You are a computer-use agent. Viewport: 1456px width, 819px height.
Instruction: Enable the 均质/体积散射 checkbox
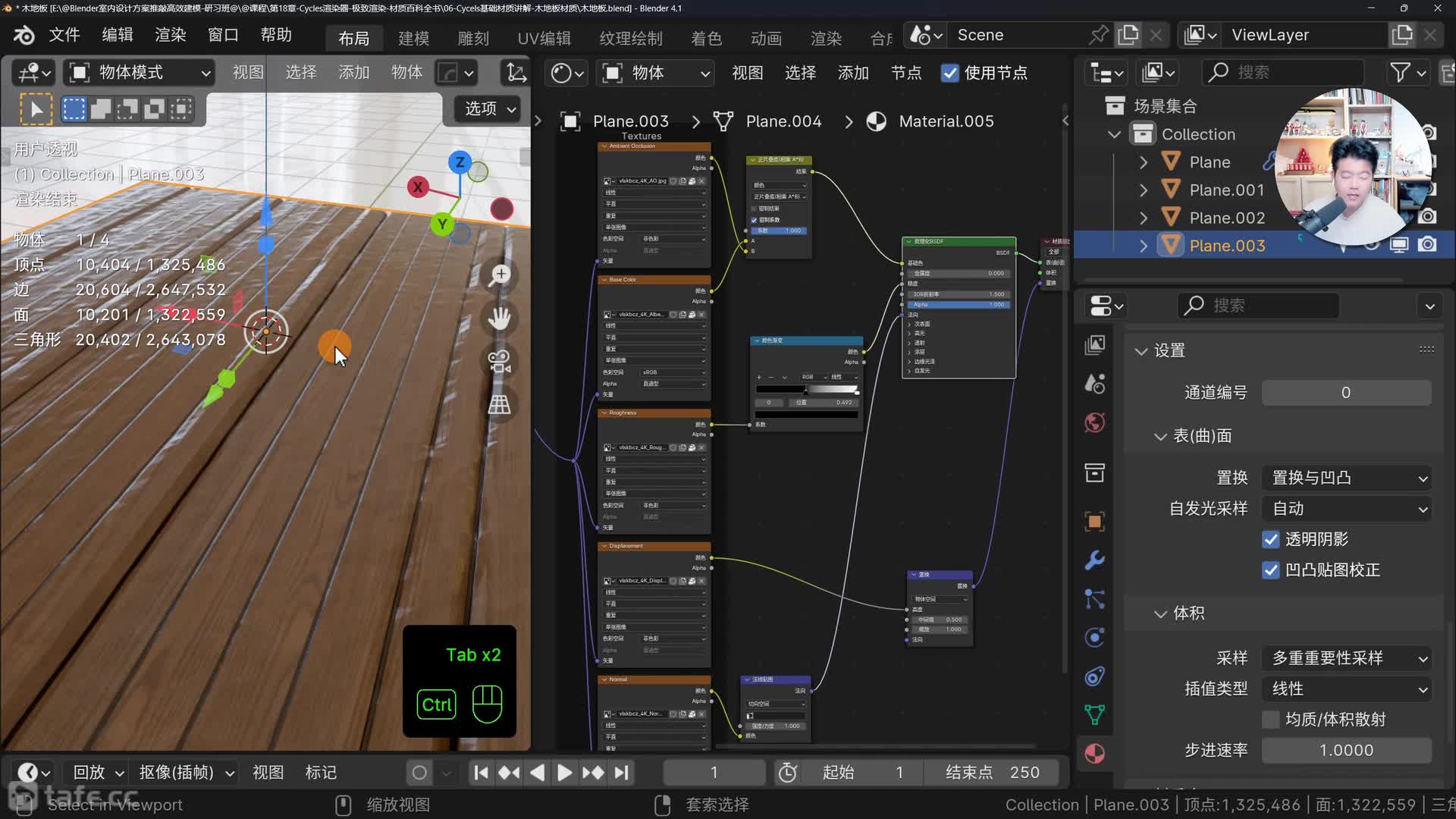(x=1271, y=719)
